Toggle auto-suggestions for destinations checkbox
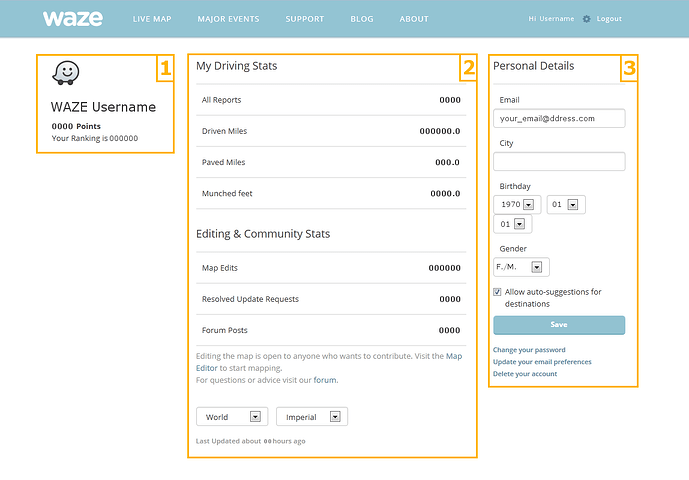 coord(498,292)
